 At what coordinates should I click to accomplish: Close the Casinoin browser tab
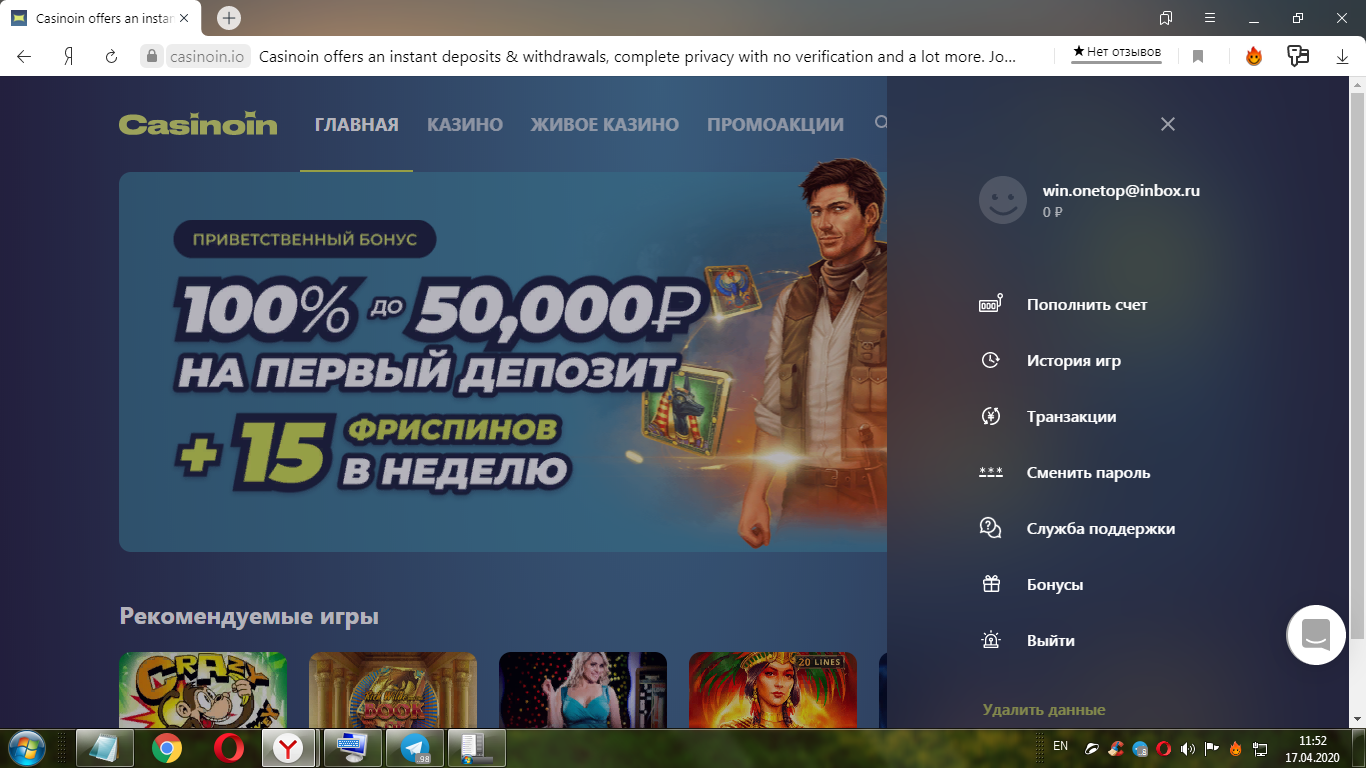(183, 18)
